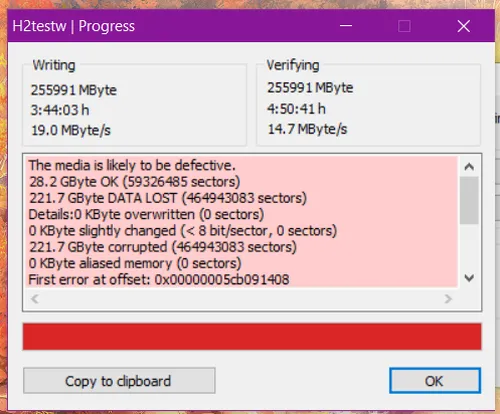
Task: Click the First error at offset line
Action: click(x=159, y=279)
